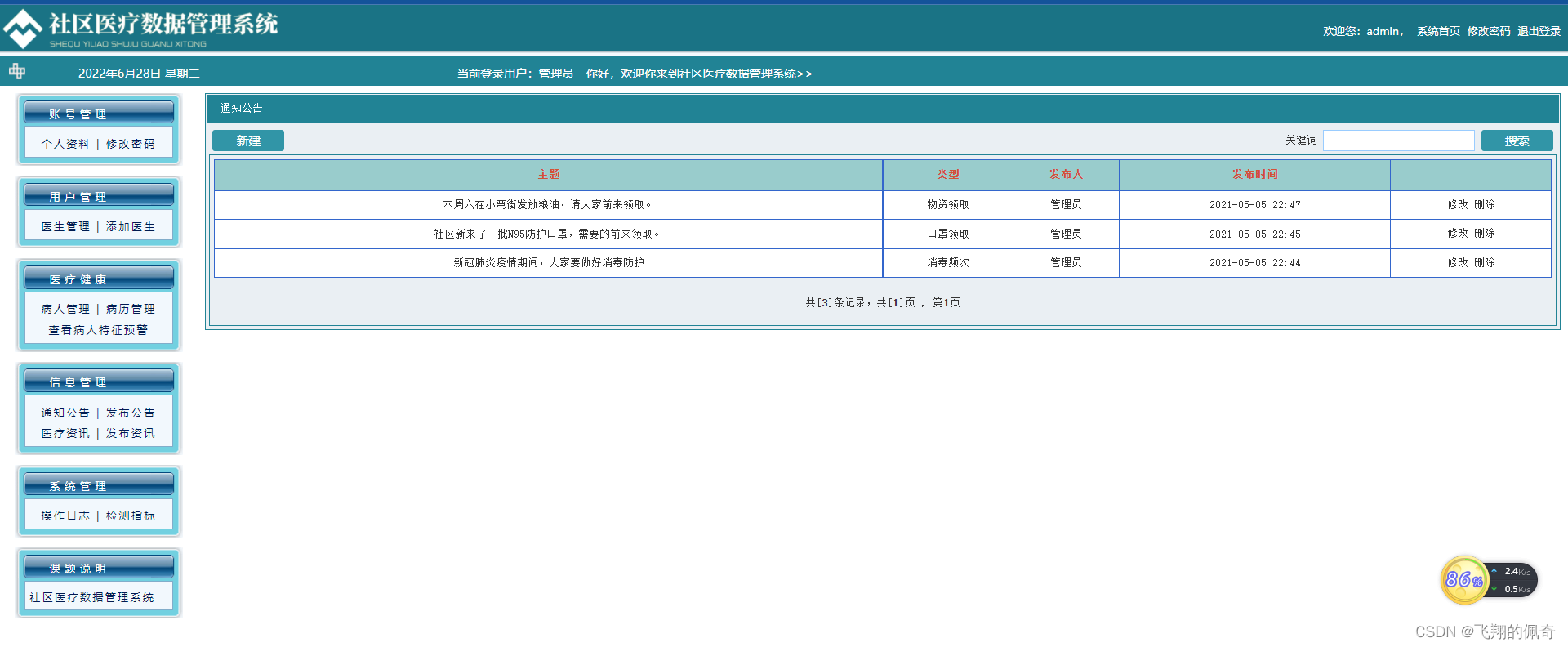The height and width of the screenshot is (647, 1568).
Task: Open 病历管理 in the sidebar
Action: [x=130, y=309]
